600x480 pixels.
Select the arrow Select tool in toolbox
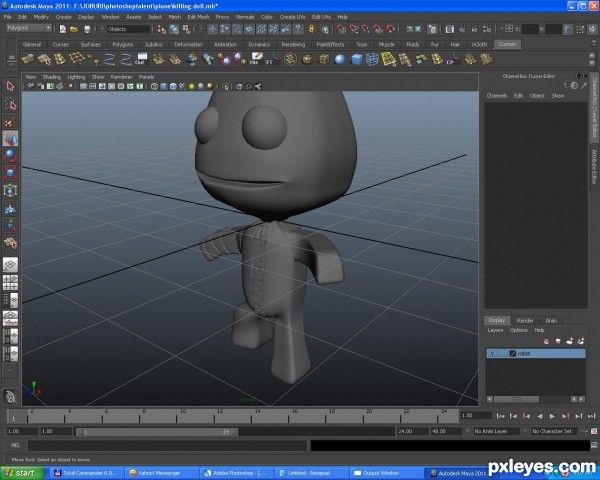10,87
